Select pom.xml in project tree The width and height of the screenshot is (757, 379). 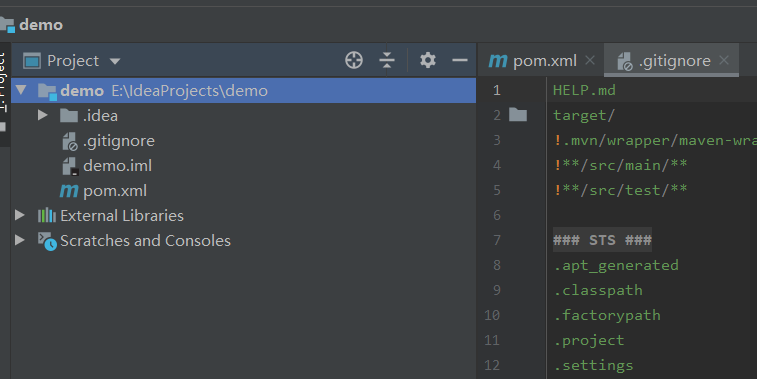coord(115,191)
